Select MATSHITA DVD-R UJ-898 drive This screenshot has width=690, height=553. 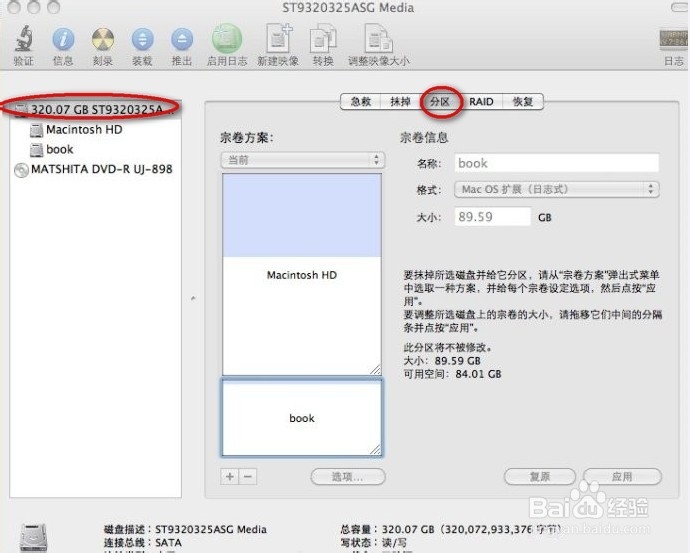pos(93,169)
